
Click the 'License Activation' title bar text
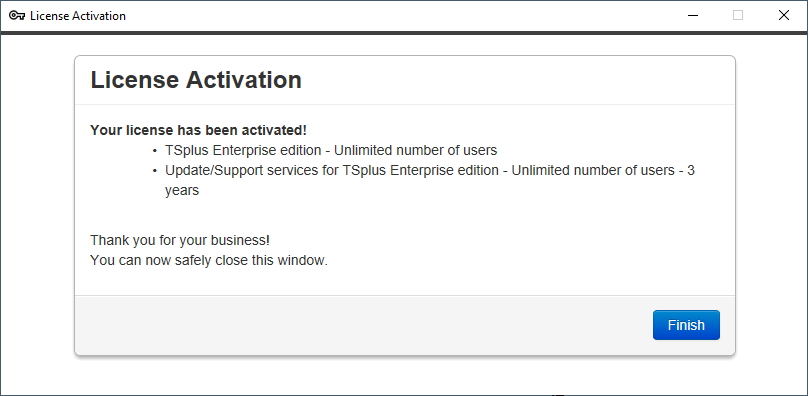pos(78,16)
